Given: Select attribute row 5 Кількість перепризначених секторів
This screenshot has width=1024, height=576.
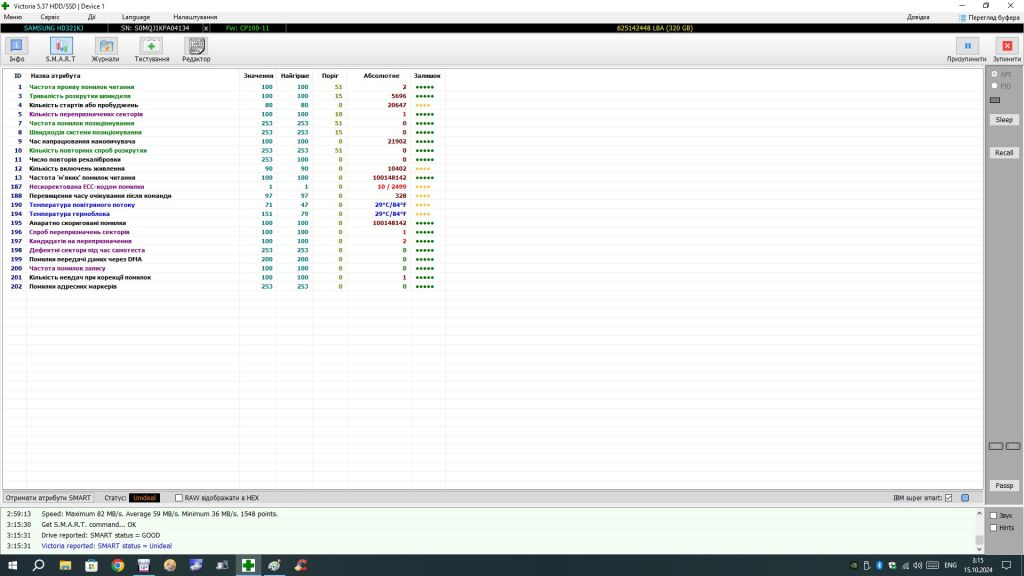Looking at the screenshot, I should (225, 114).
